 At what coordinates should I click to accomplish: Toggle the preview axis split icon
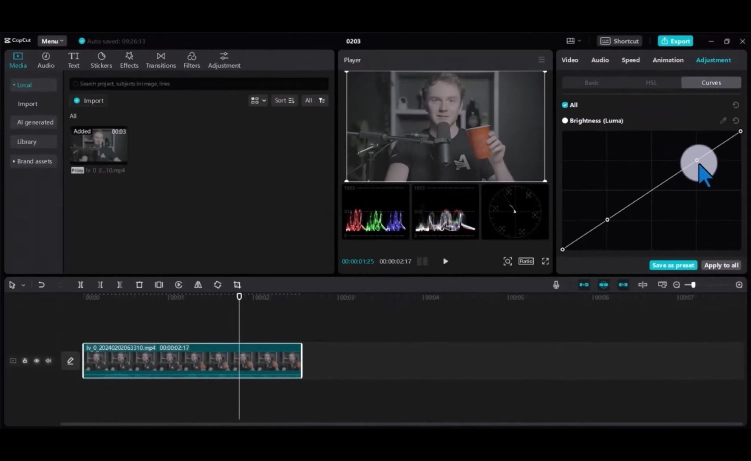[642, 285]
